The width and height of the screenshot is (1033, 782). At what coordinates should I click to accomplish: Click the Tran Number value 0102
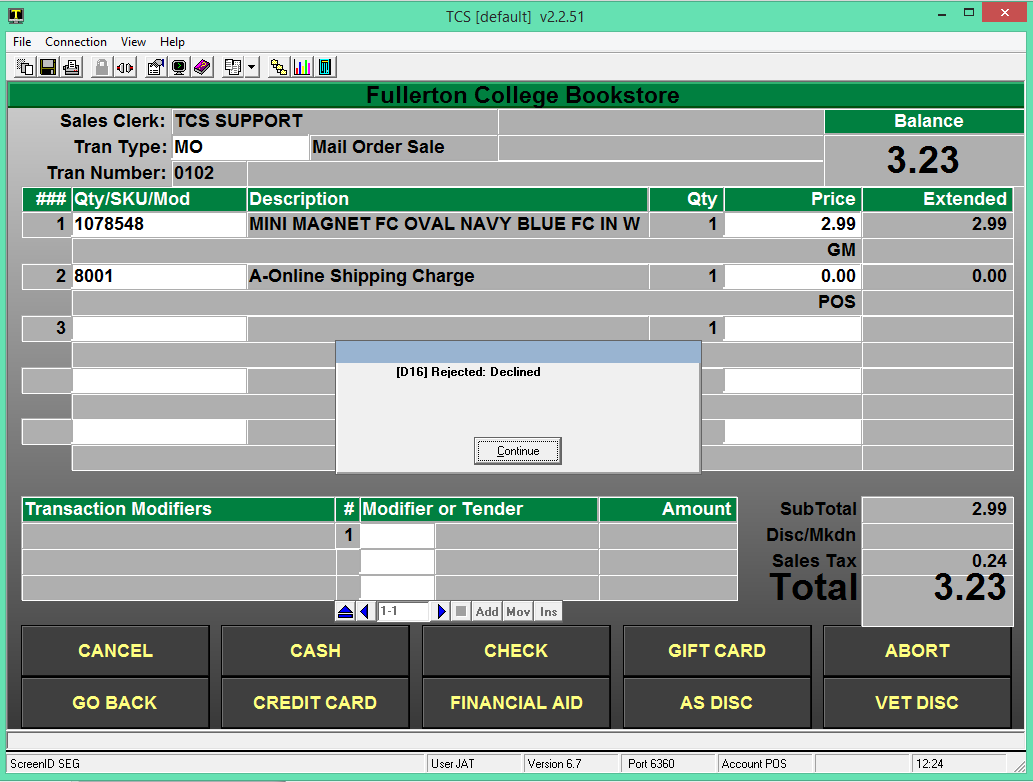(194, 173)
